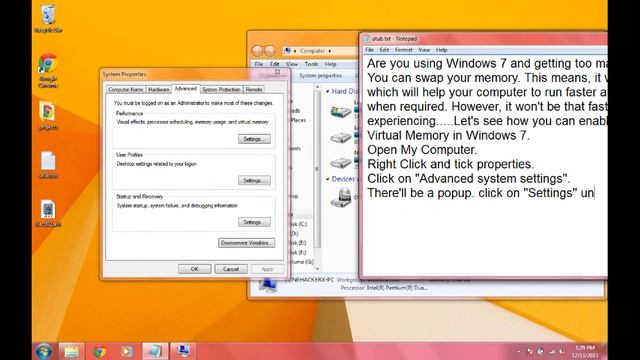
Task: Open User Profiles Settings button
Action: [x=254, y=180]
